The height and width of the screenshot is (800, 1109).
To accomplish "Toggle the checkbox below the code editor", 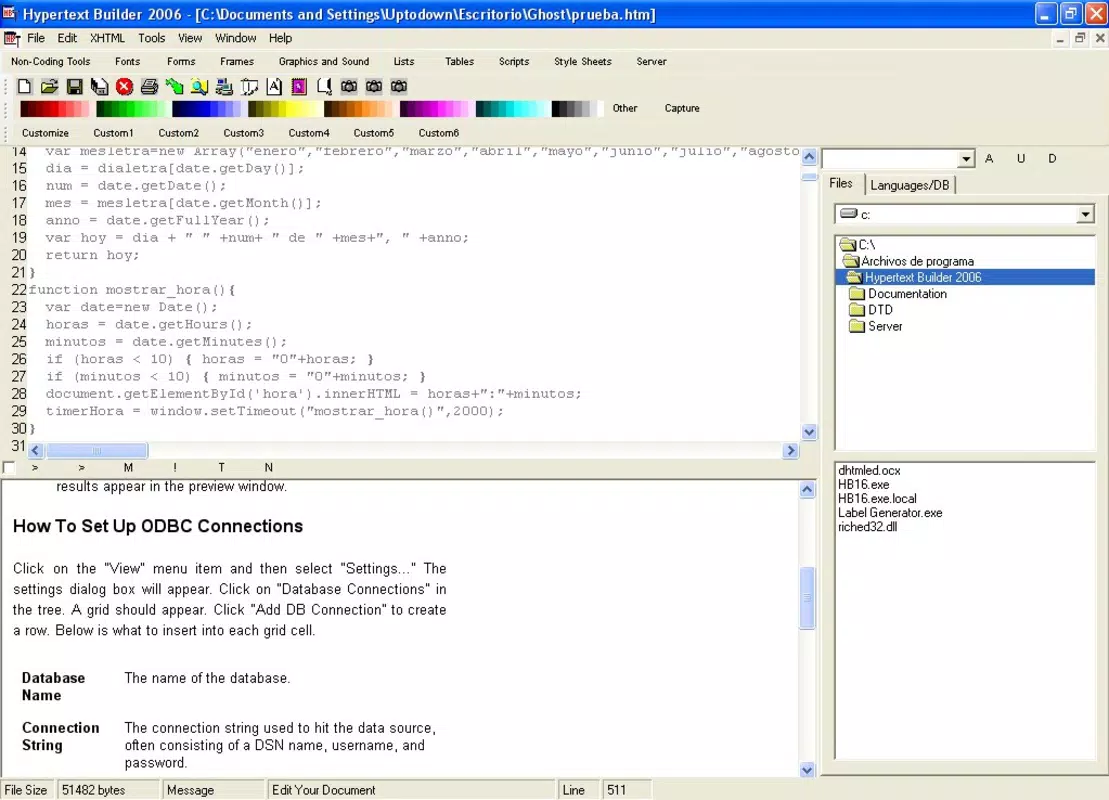I will tap(9, 468).
